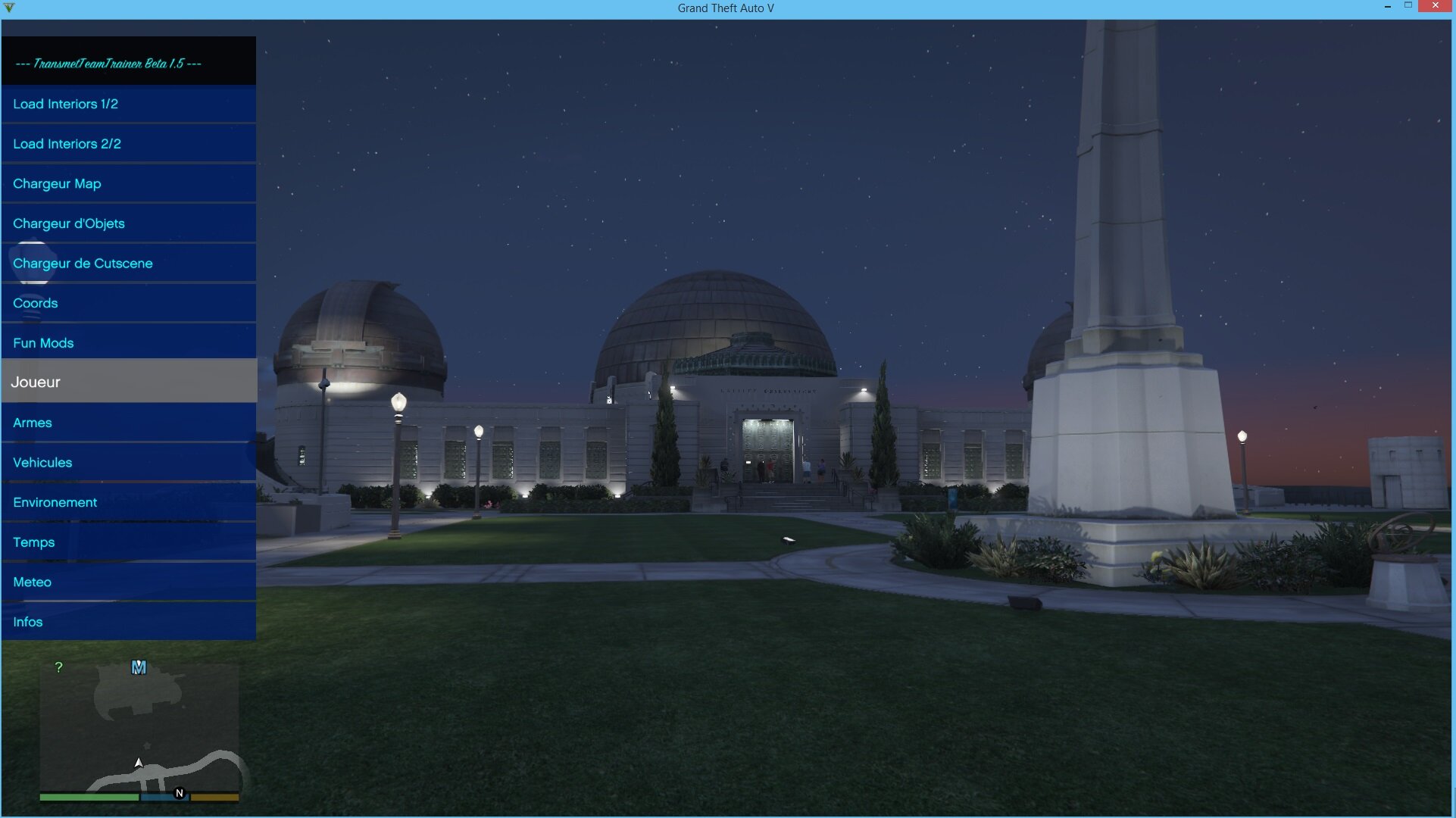This screenshot has width=1456, height=818.
Task: Select the Temps menu entry
Action: click(x=129, y=542)
